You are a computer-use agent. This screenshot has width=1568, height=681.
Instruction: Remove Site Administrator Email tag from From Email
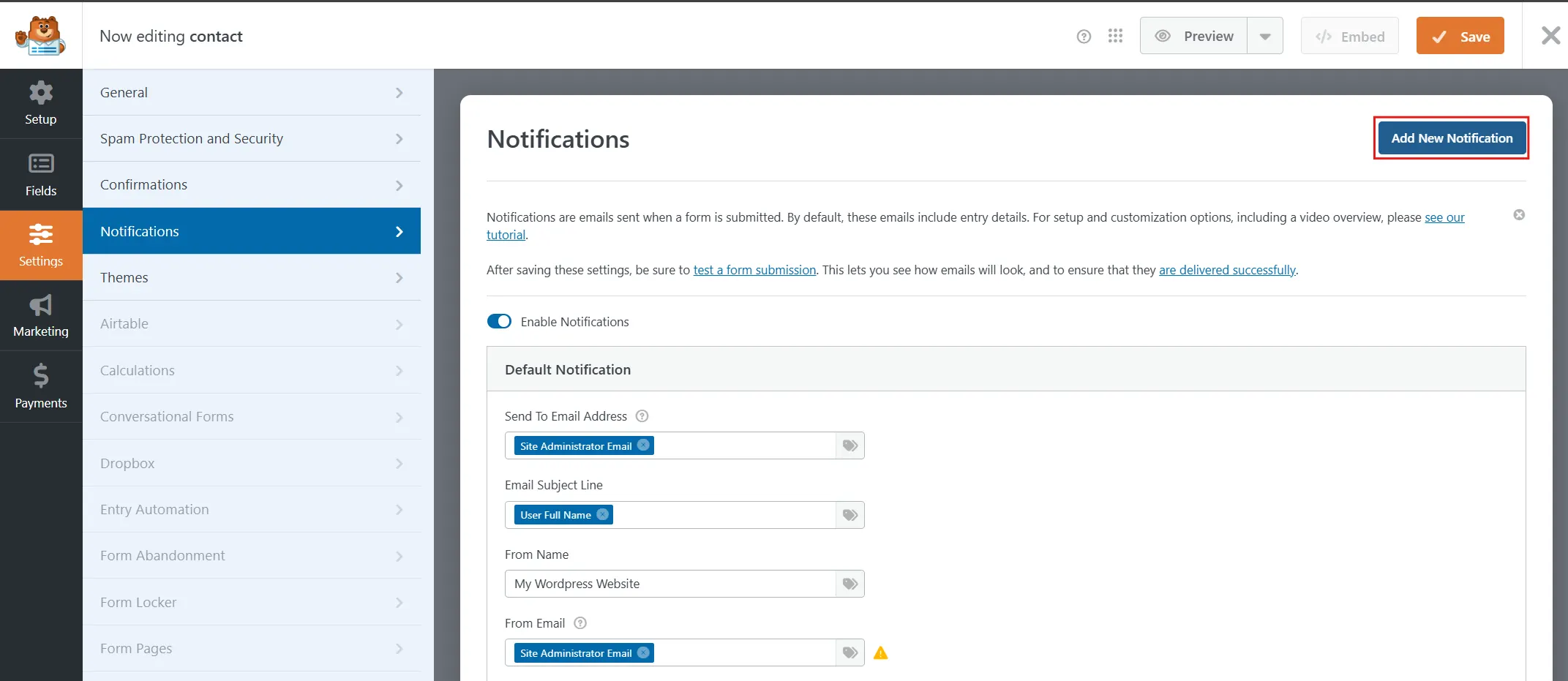[x=643, y=652]
